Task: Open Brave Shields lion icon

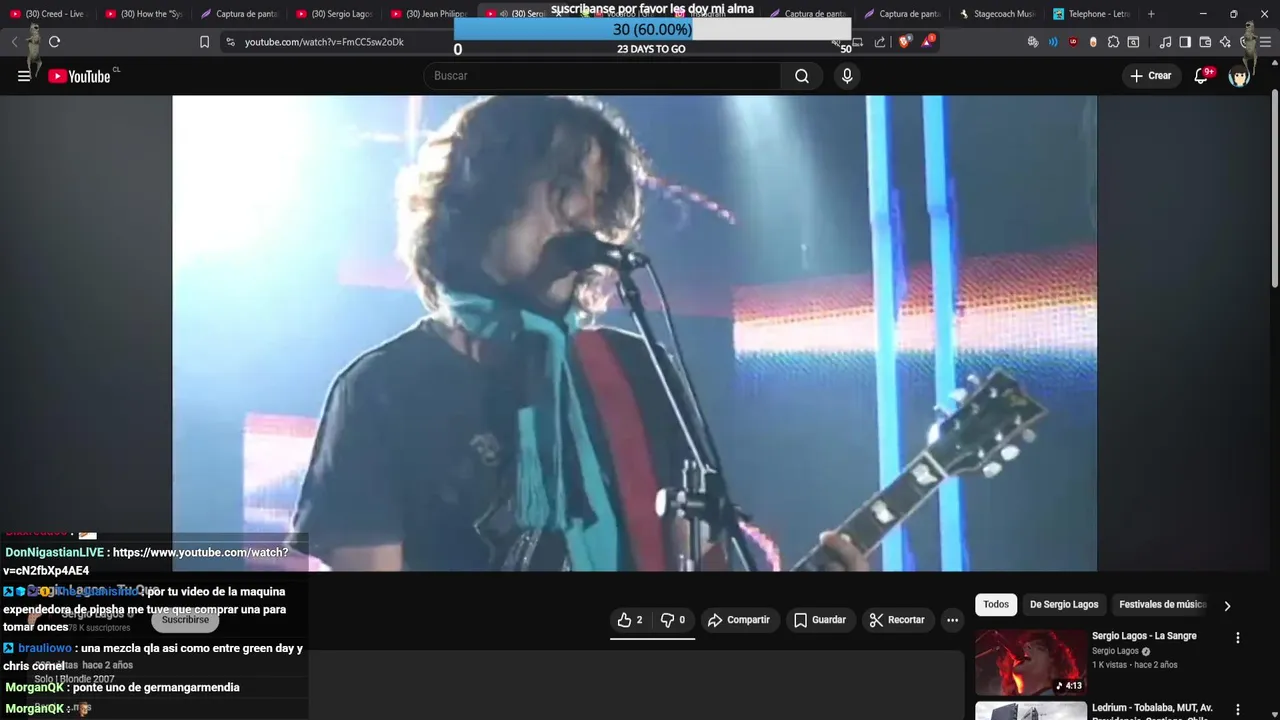Action: click(x=905, y=42)
